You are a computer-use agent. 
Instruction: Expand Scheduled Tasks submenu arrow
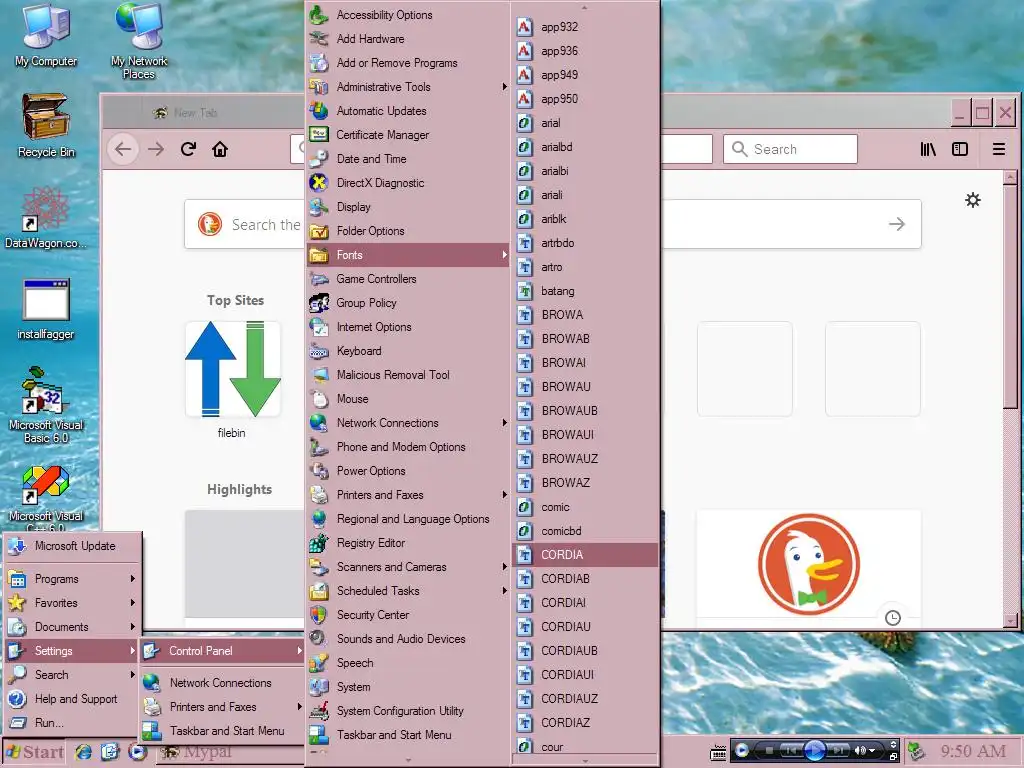point(504,591)
